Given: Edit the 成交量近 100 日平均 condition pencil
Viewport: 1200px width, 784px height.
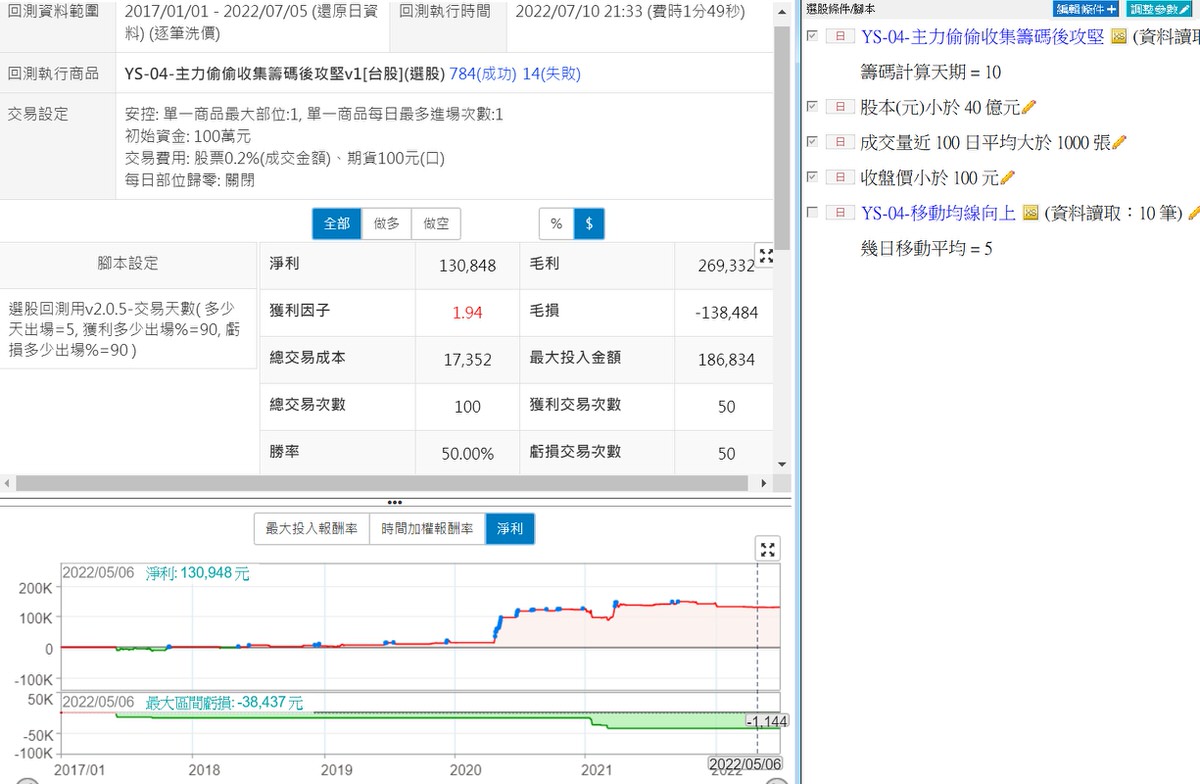Looking at the screenshot, I should pos(1119,142).
